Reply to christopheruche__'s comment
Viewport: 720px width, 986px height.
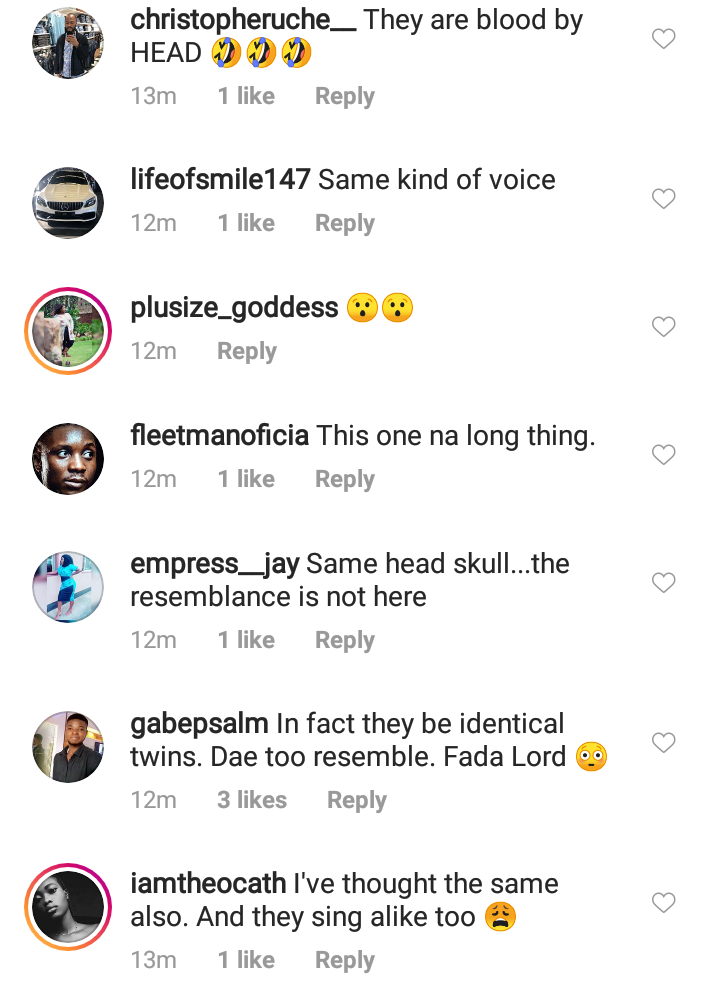pyautogui.click(x=344, y=96)
